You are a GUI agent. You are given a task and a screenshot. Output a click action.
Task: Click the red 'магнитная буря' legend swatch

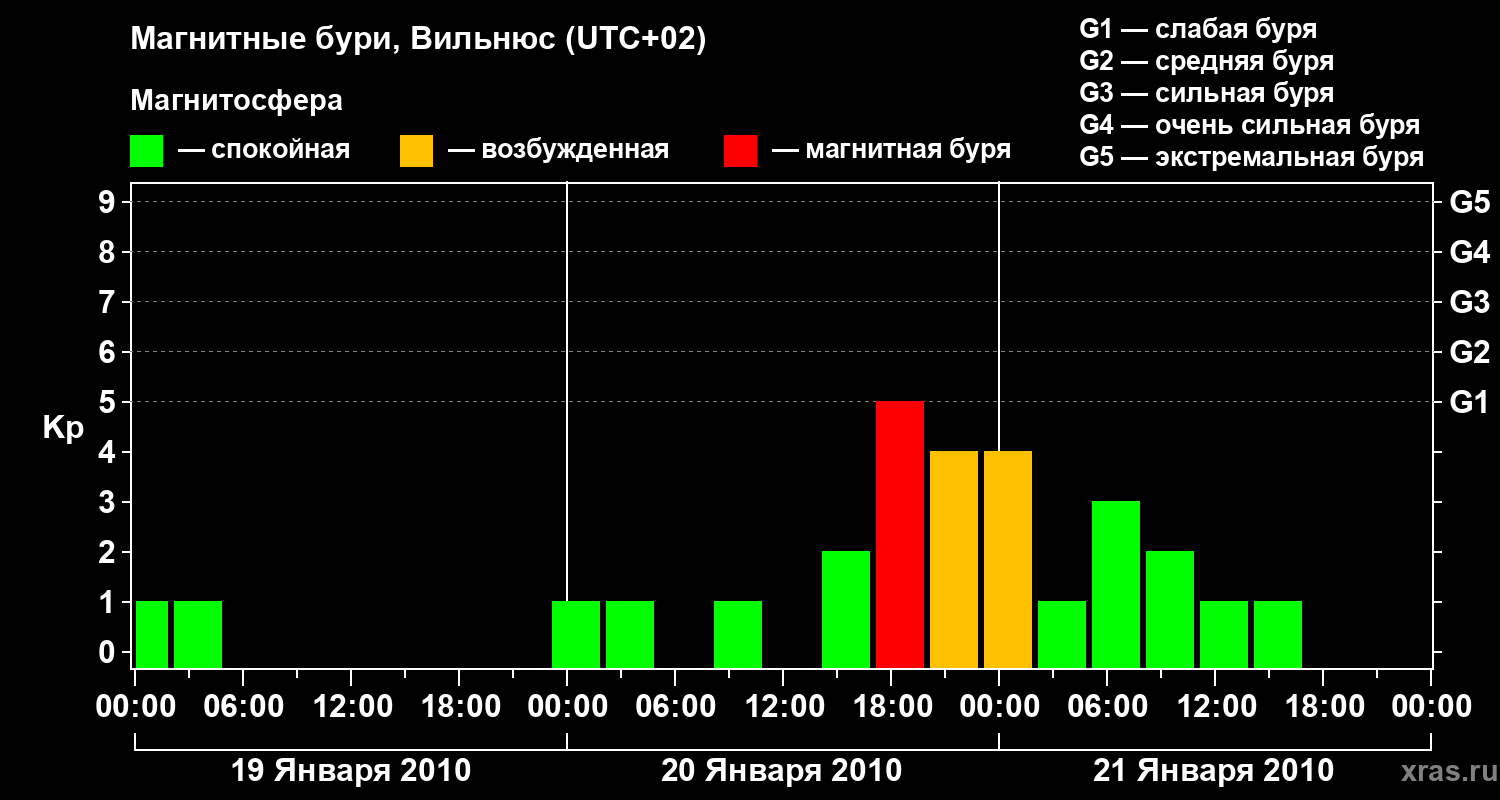click(740, 151)
